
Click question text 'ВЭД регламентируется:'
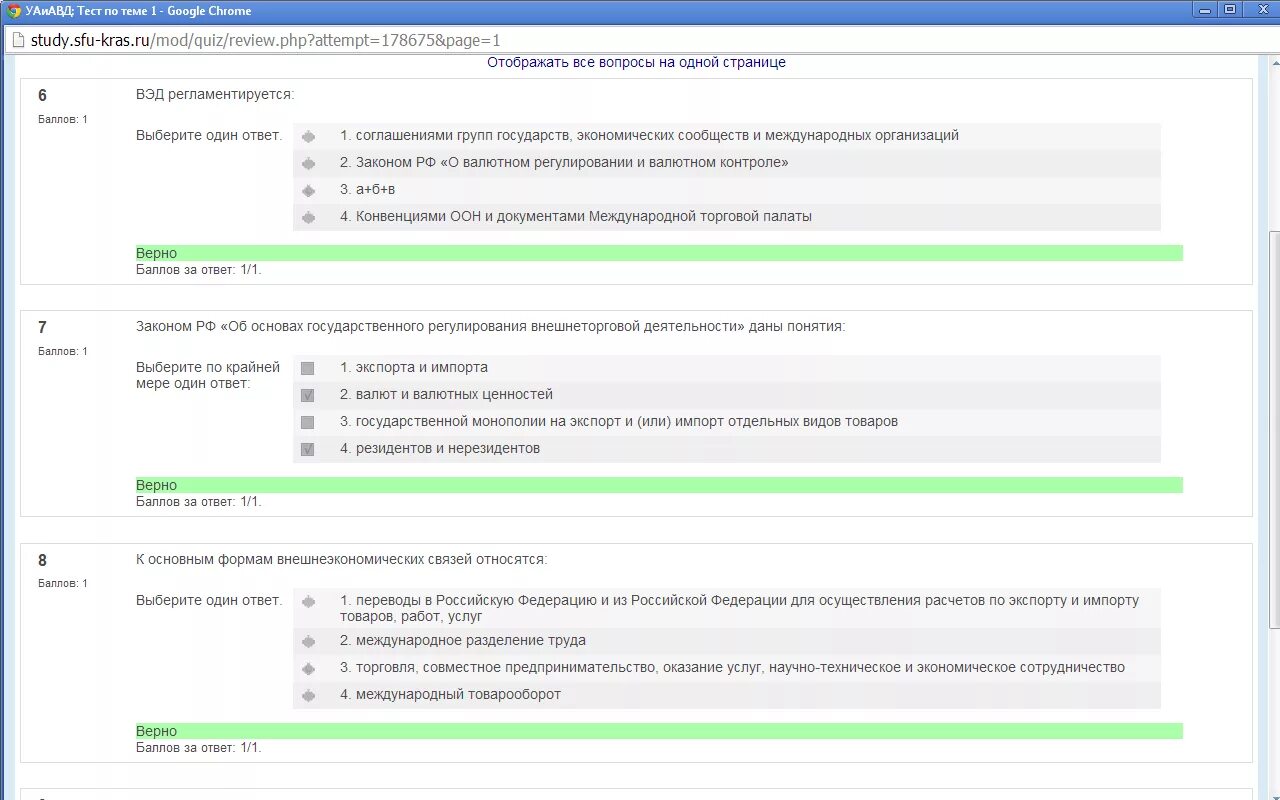coord(215,94)
